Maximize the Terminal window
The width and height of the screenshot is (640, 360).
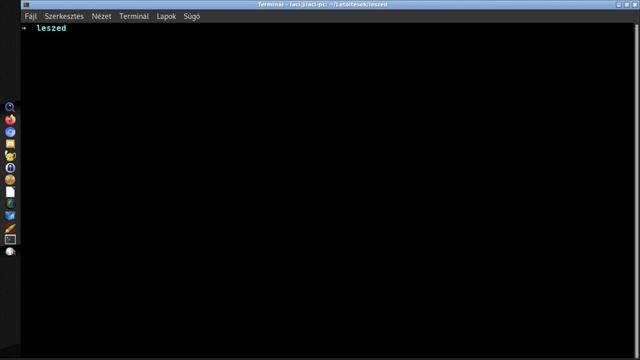(627, 4)
